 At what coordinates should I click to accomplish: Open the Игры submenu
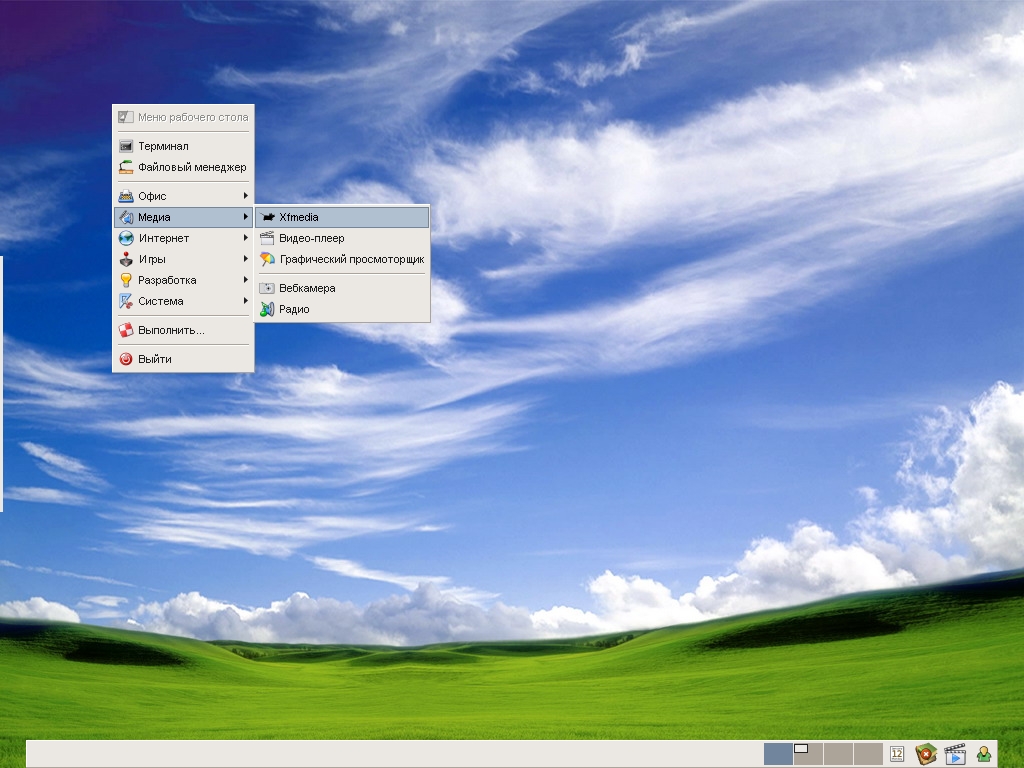pyautogui.click(x=183, y=259)
